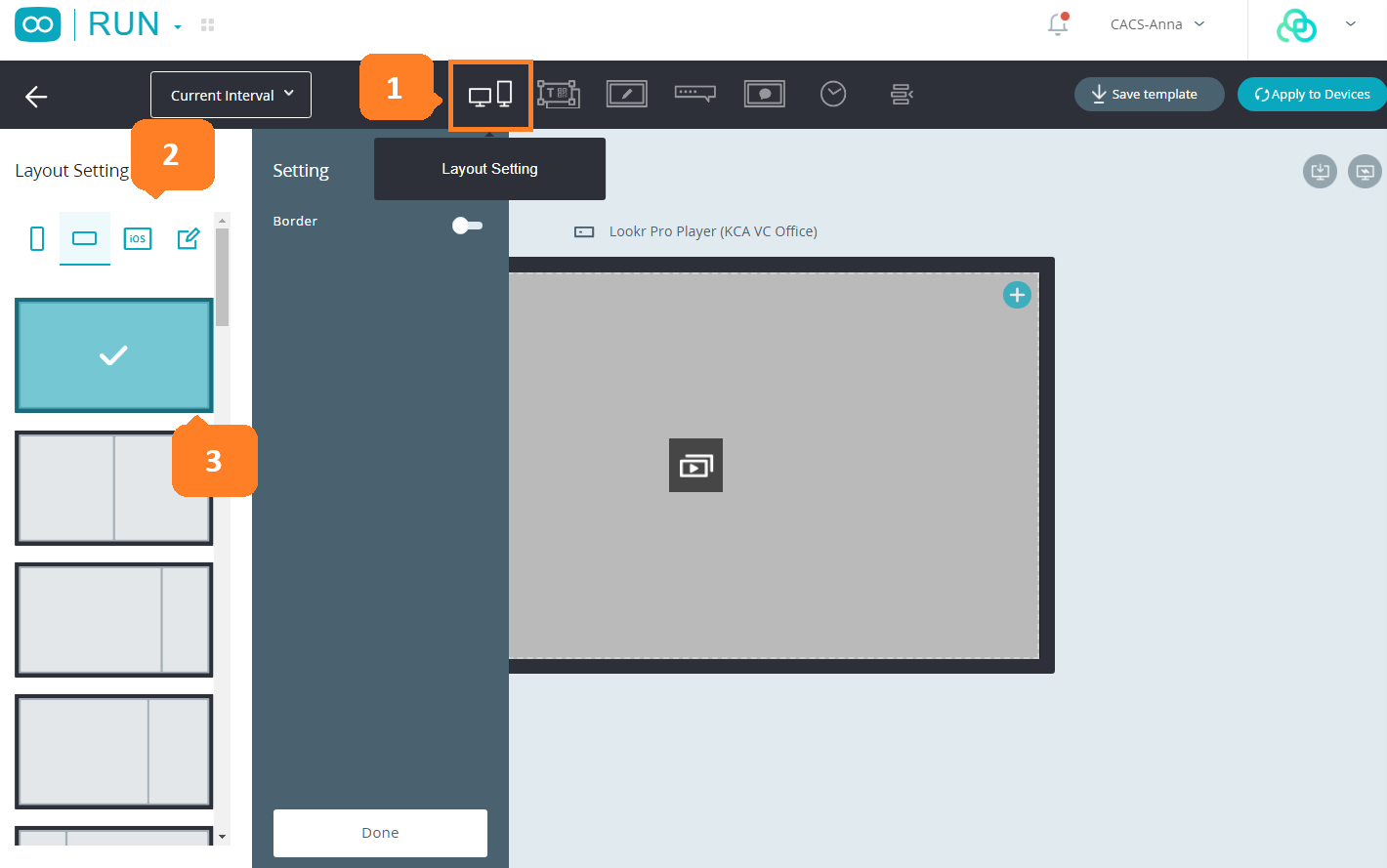Click the layout list scrollbar thumb
The width and height of the screenshot is (1387, 868).
[222, 277]
